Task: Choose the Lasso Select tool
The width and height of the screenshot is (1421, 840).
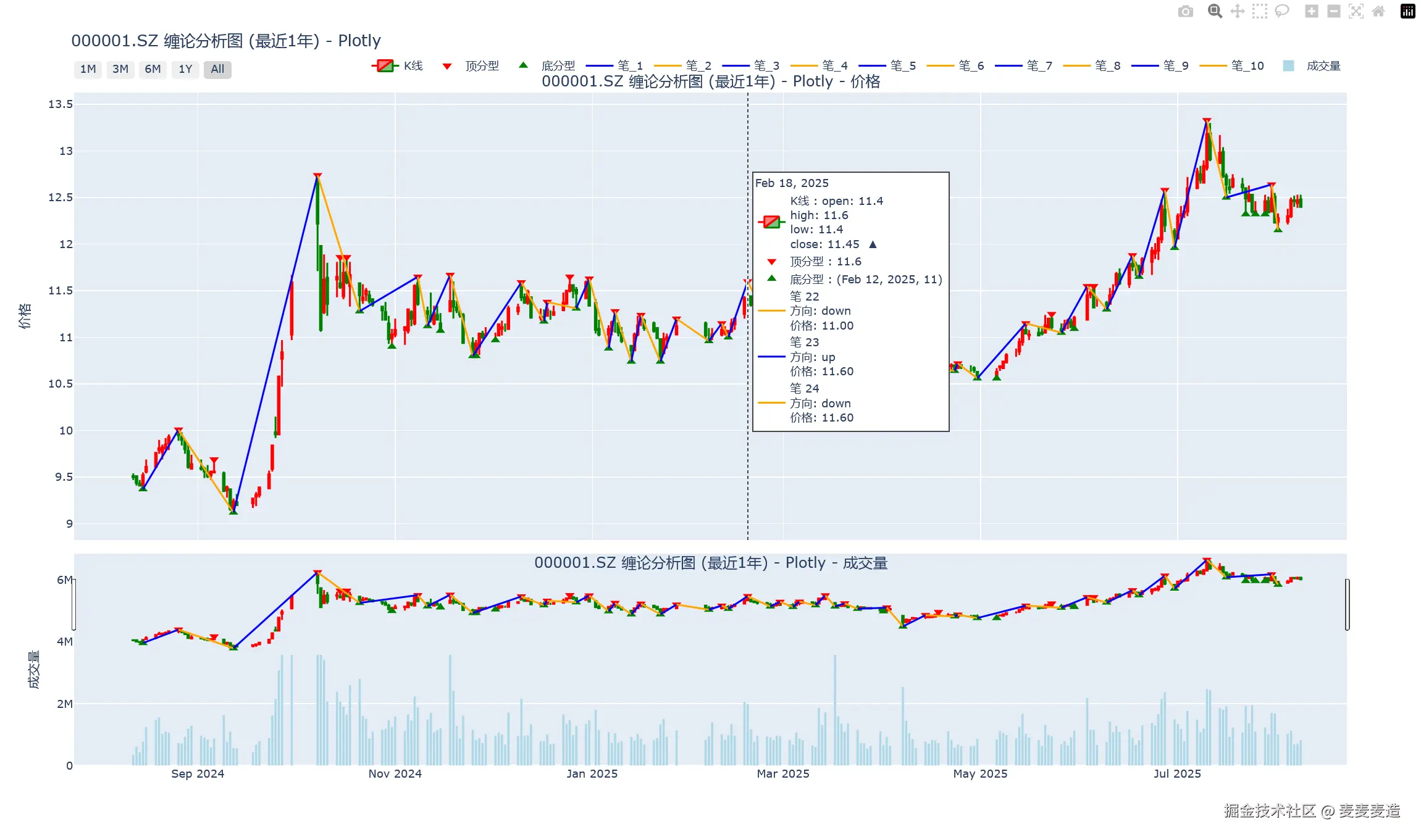Action: [x=1282, y=12]
